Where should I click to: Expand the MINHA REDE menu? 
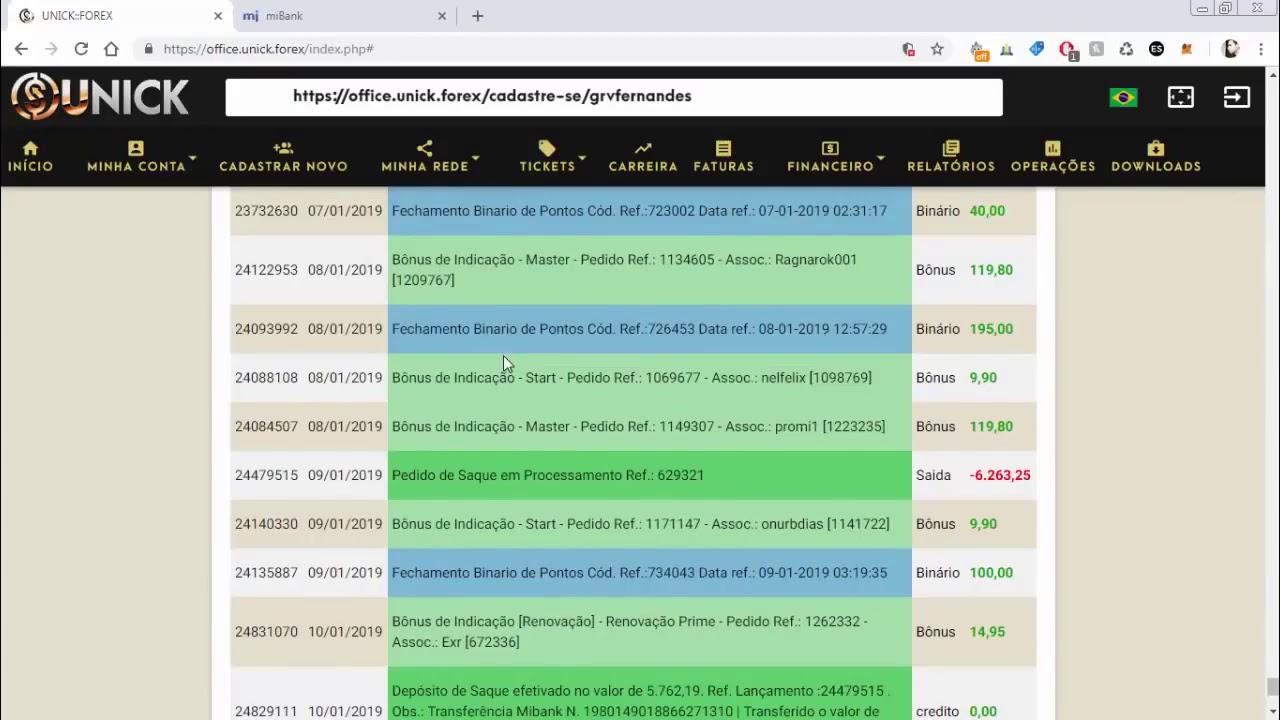(x=429, y=157)
